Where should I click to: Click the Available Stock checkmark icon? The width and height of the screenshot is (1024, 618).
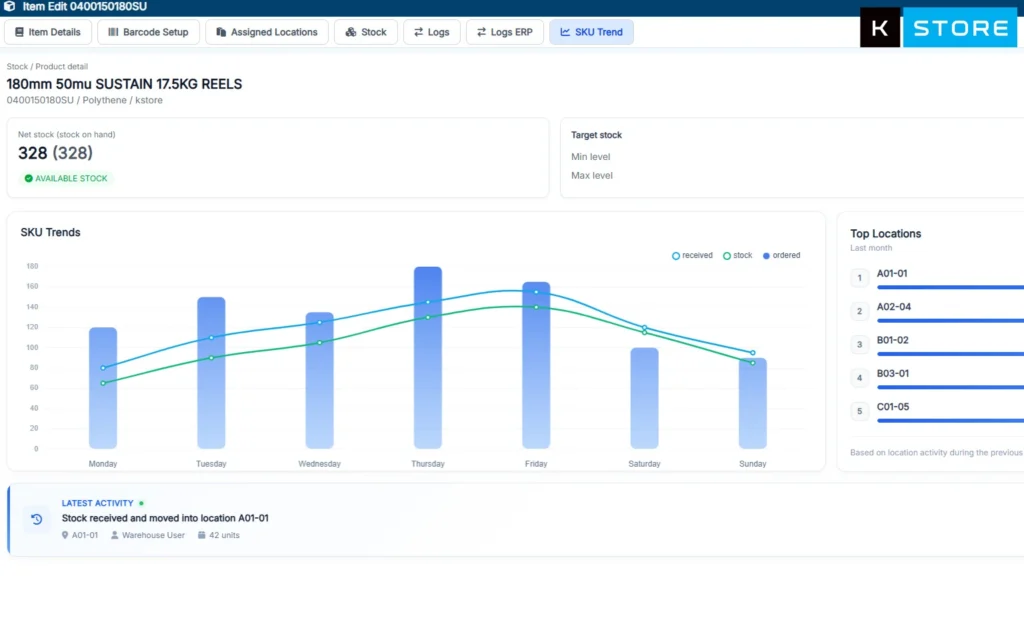(28, 178)
